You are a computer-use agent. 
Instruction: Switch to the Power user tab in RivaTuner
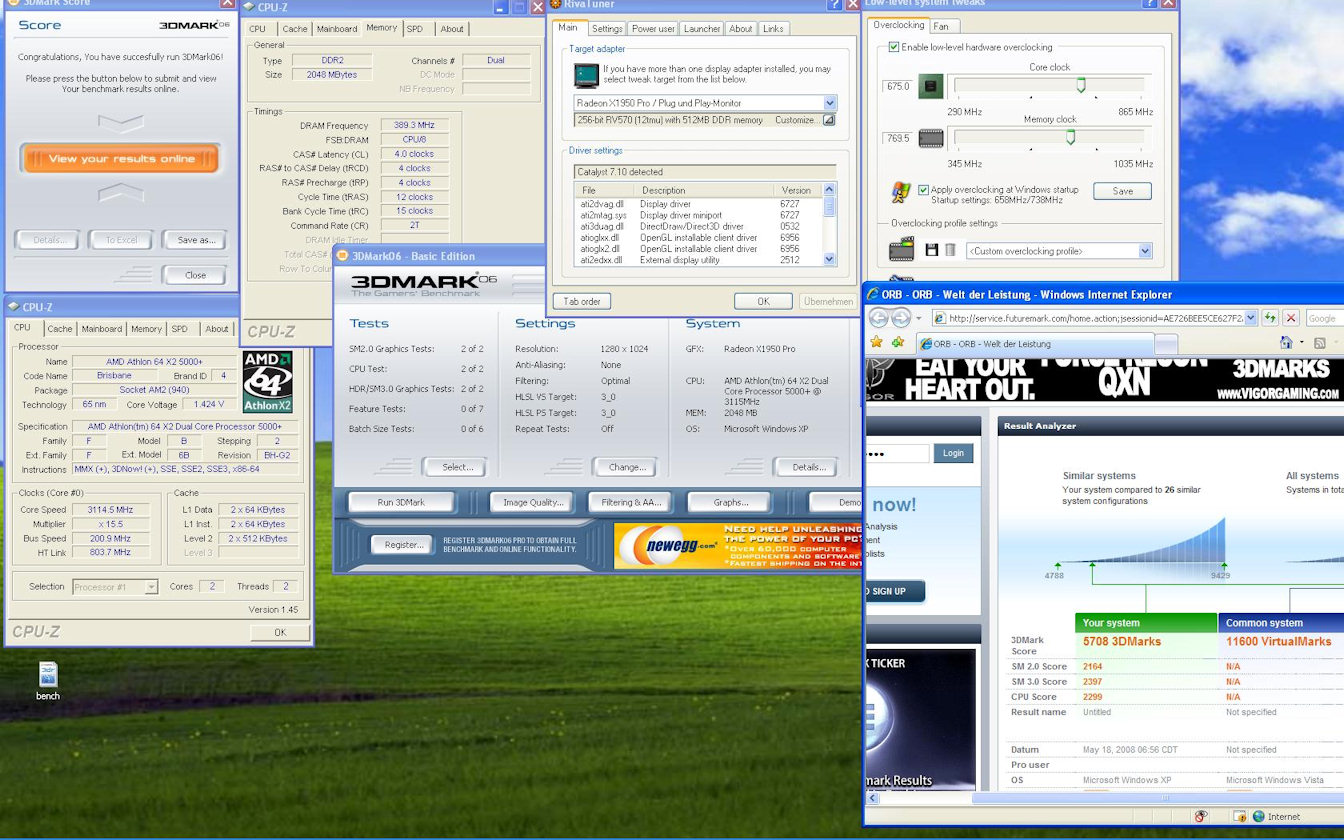click(653, 29)
